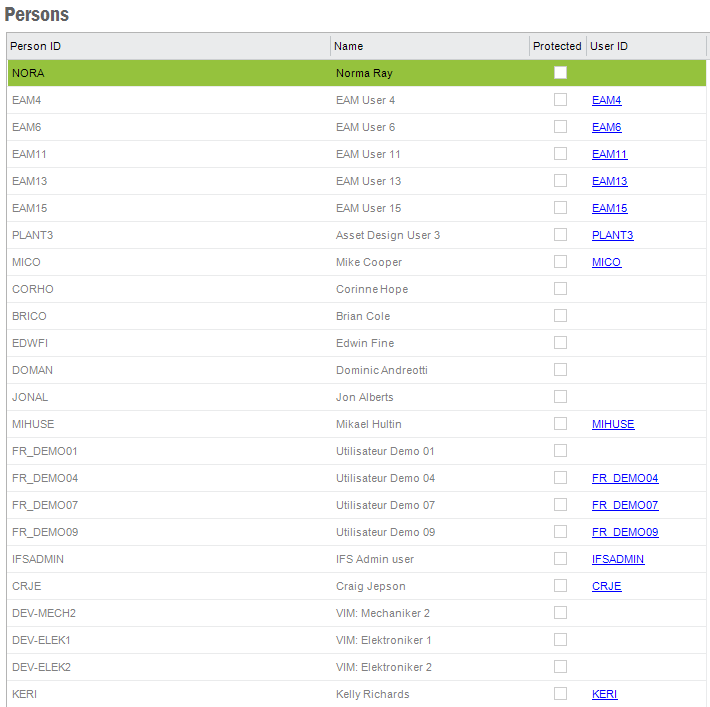Check the Protected box for Mike Cooper

(x=560, y=262)
